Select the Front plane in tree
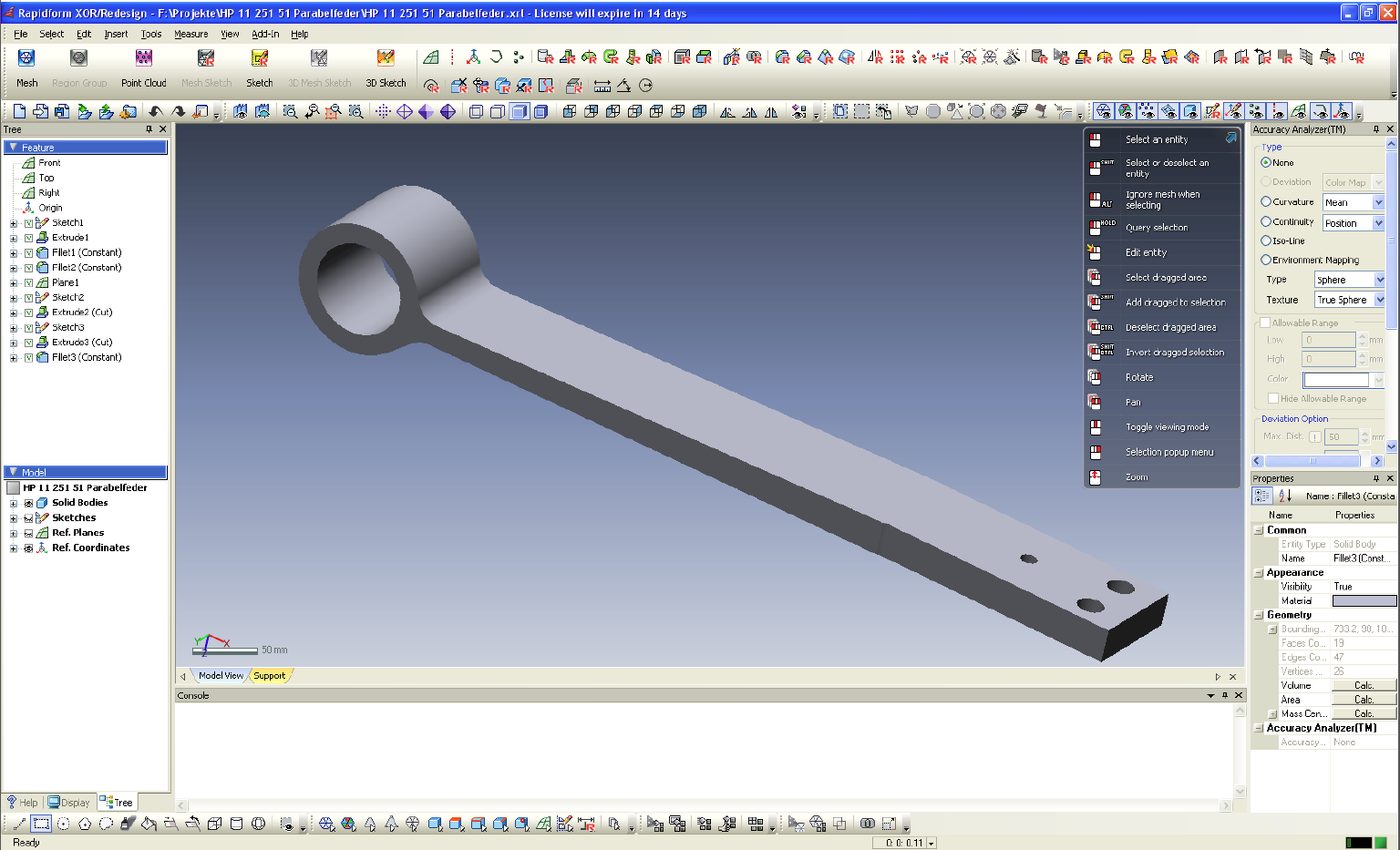 click(49, 163)
